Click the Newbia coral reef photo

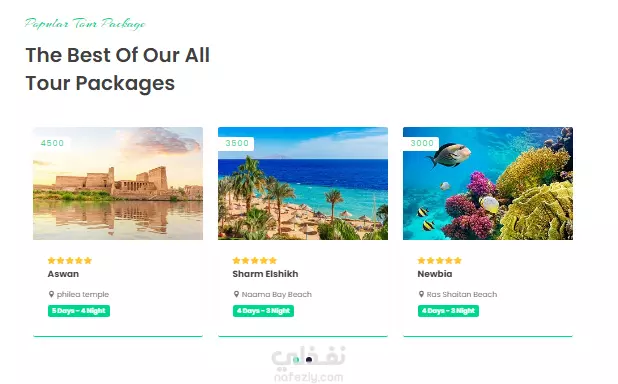click(x=488, y=183)
